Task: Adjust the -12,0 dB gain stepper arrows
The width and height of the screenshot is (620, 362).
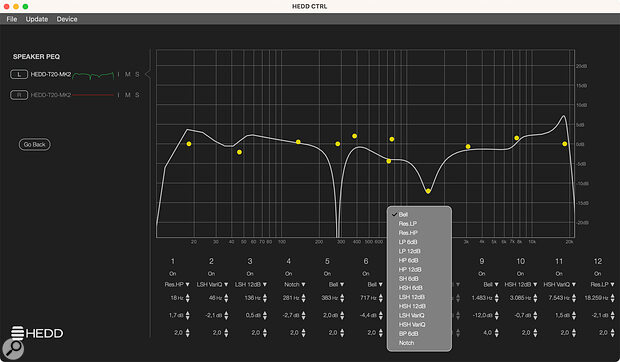Action: (497, 316)
